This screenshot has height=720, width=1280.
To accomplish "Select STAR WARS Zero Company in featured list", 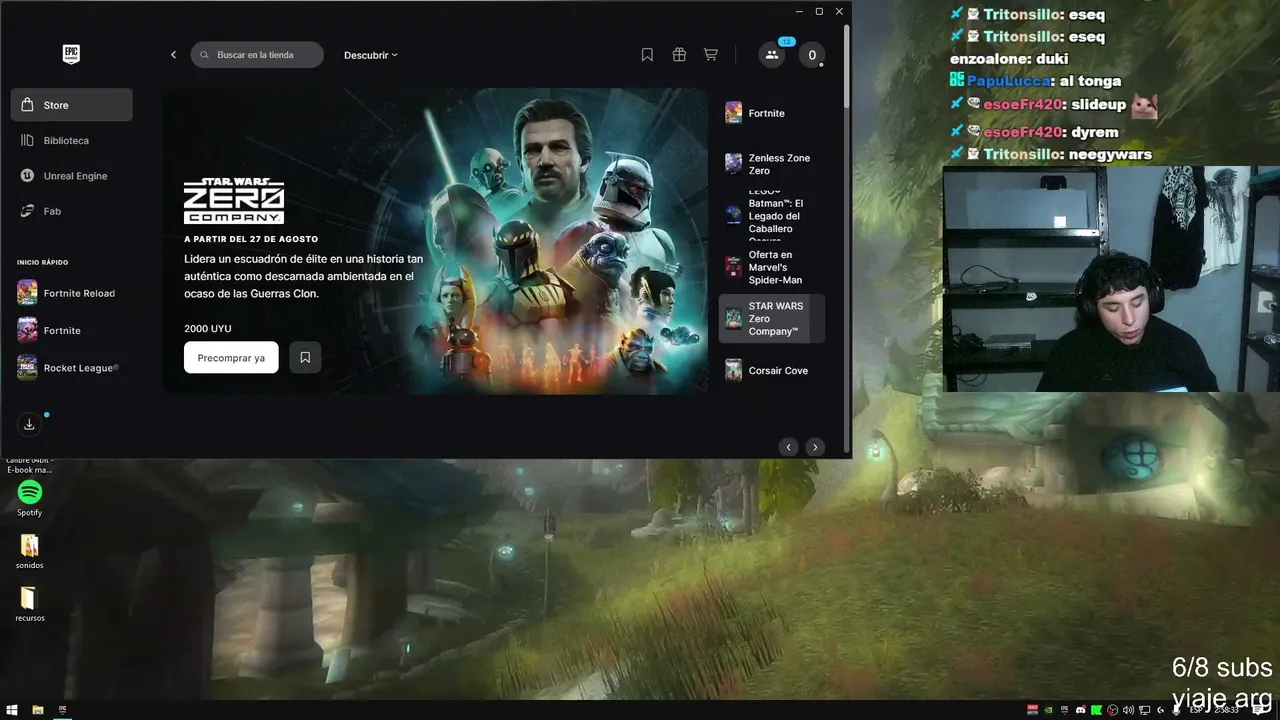I will pos(772,319).
